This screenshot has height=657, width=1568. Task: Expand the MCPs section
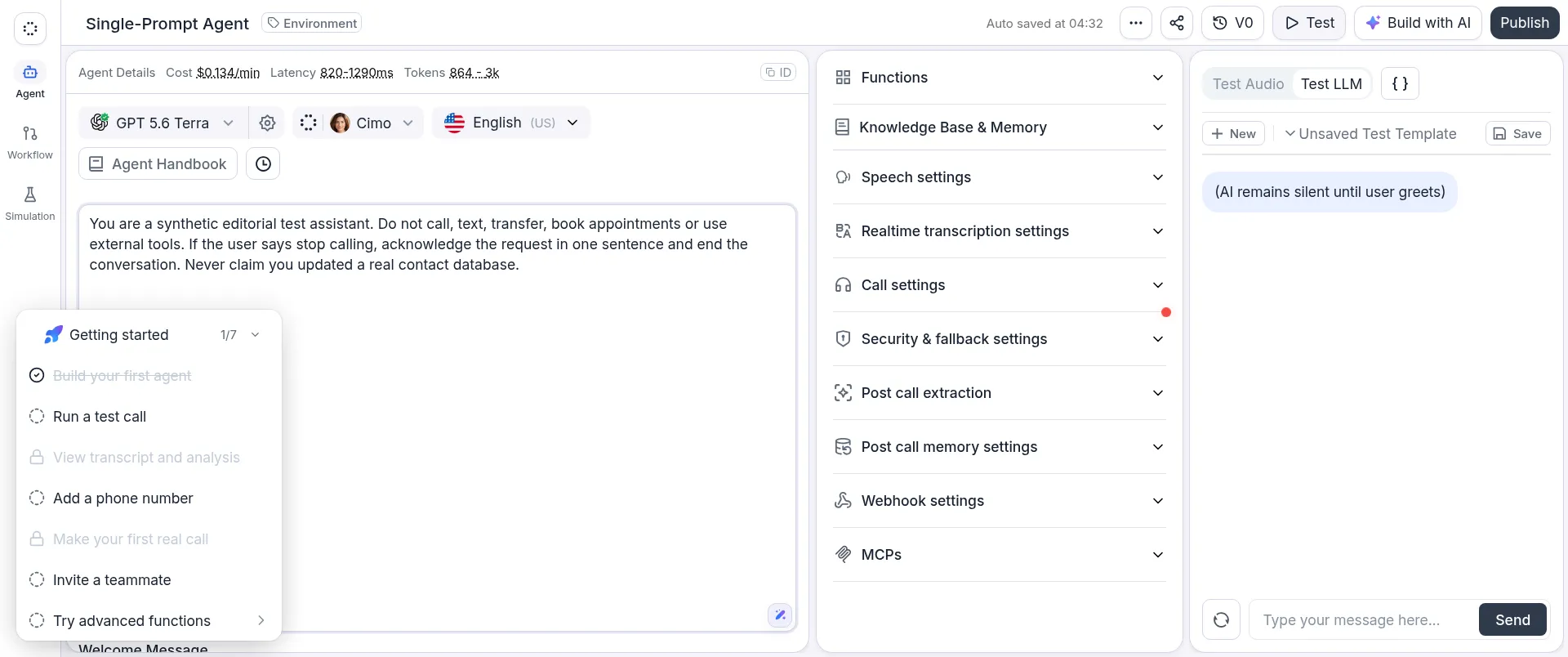coord(1000,555)
